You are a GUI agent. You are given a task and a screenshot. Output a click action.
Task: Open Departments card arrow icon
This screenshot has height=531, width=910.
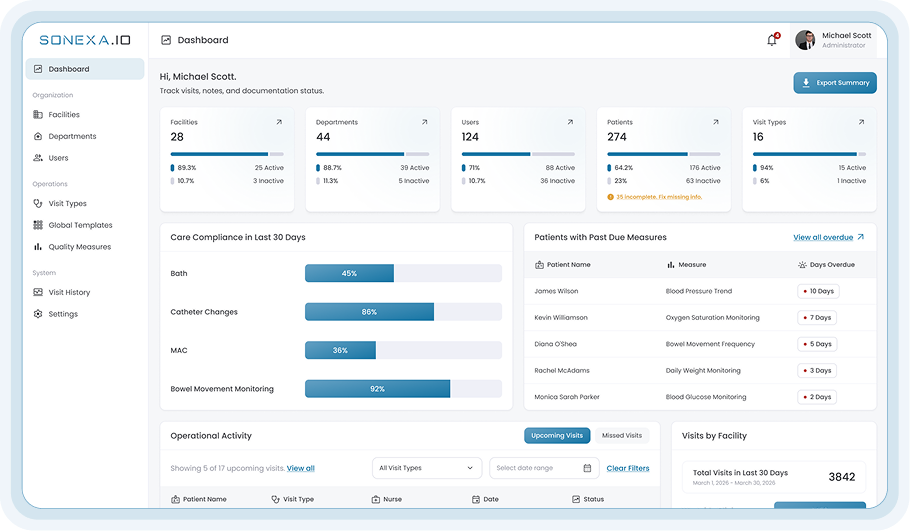pyautogui.click(x=425, y=122)
